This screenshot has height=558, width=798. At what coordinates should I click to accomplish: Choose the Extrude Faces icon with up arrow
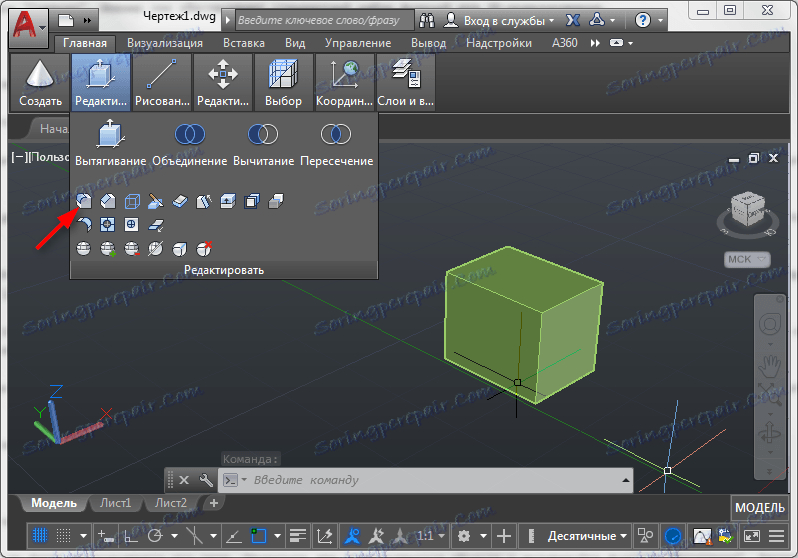pos(227,202)
